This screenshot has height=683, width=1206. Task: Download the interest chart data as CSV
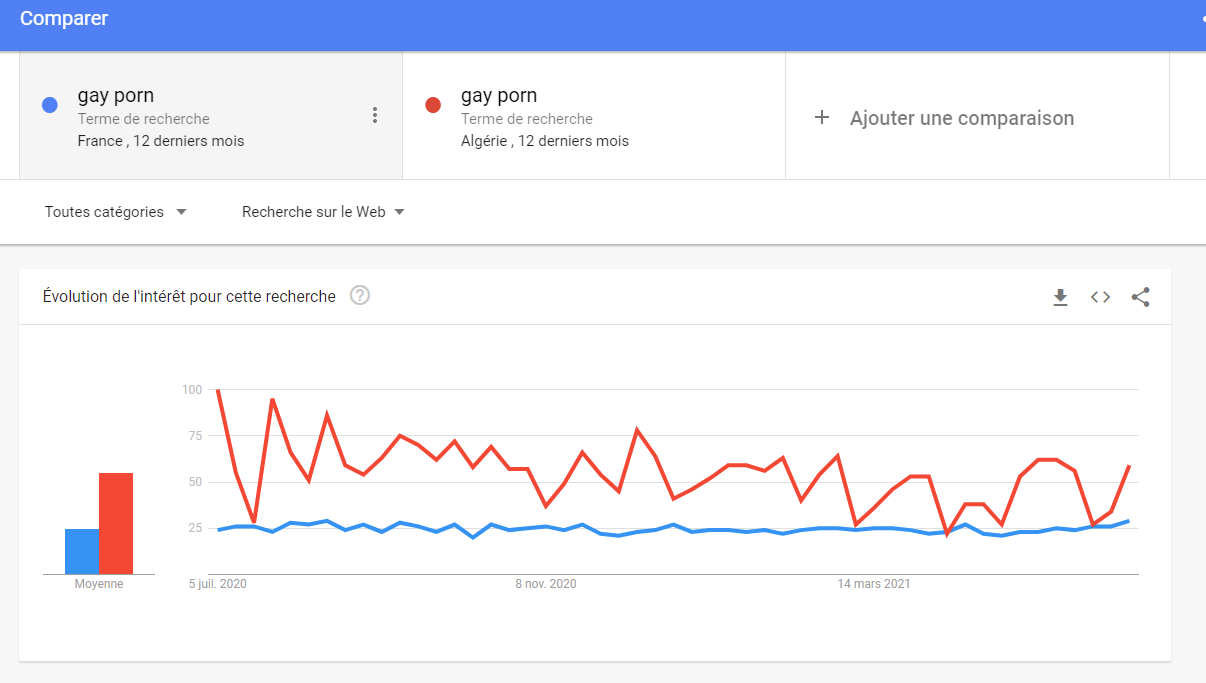[1060, 297]
